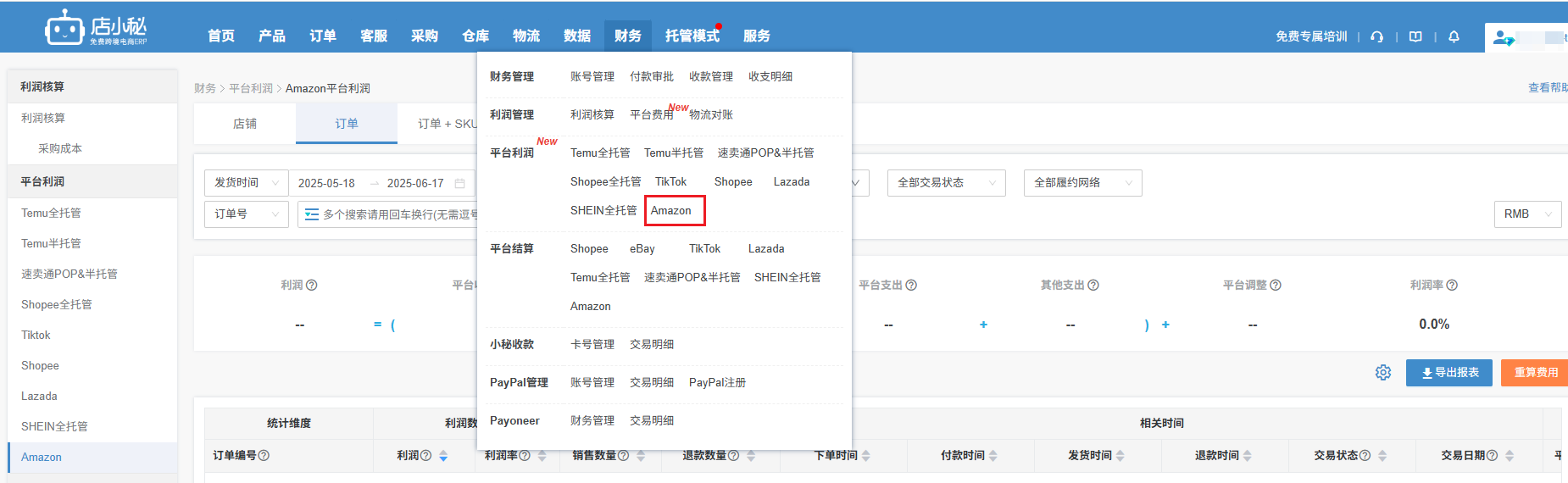The image size is (1568, 483).
Task: Open eBay under 平台结算
Action: [x=642, y=248]
